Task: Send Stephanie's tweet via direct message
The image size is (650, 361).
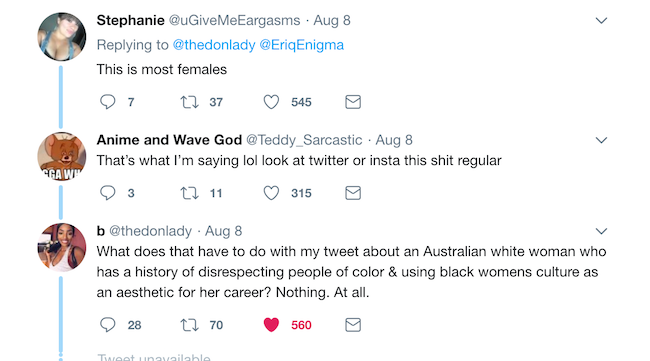Action: 353,102
